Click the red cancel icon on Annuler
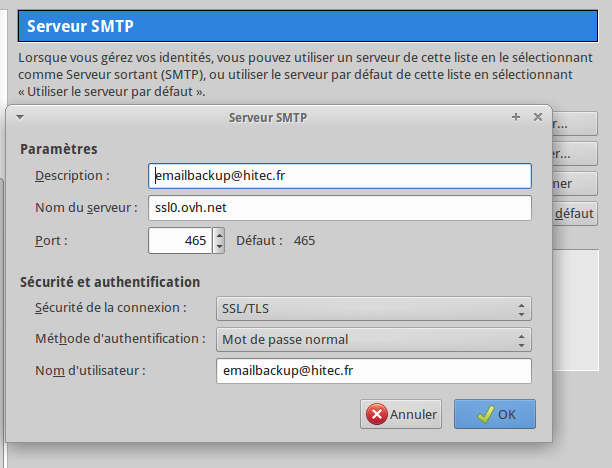 376,414
